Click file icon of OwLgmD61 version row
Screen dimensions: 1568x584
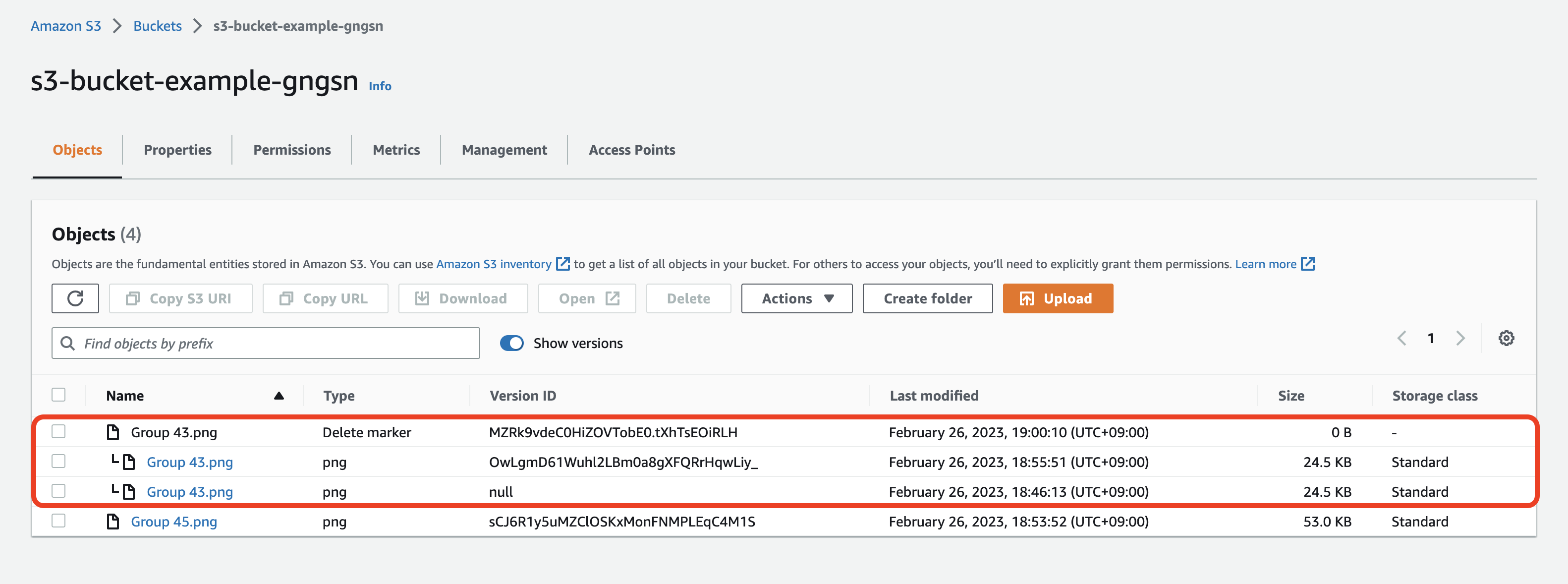point(128,462)
